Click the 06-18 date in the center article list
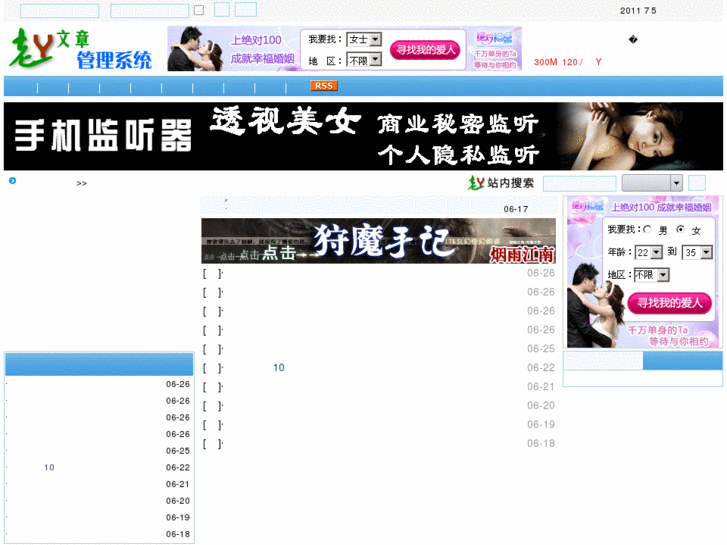The width and height of the screenshot is (727, 545). point(541,443)
